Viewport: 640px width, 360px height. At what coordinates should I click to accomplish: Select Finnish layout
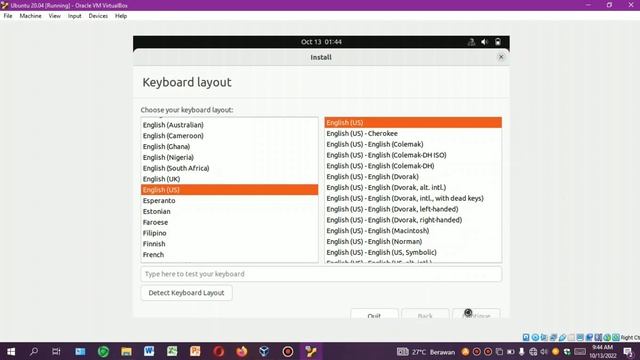229,244
